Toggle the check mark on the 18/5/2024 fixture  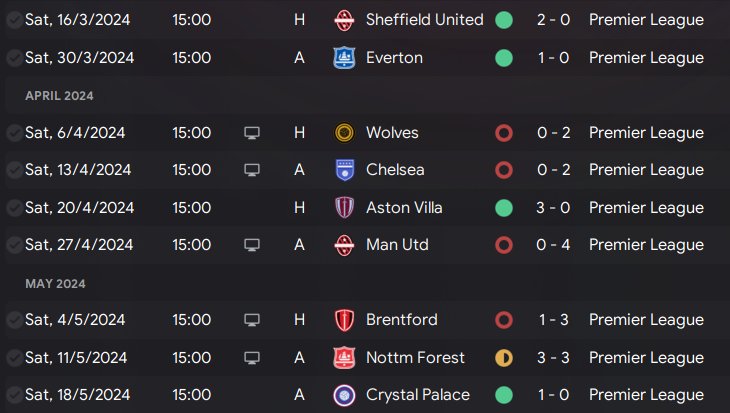click(x=14, y=395)
